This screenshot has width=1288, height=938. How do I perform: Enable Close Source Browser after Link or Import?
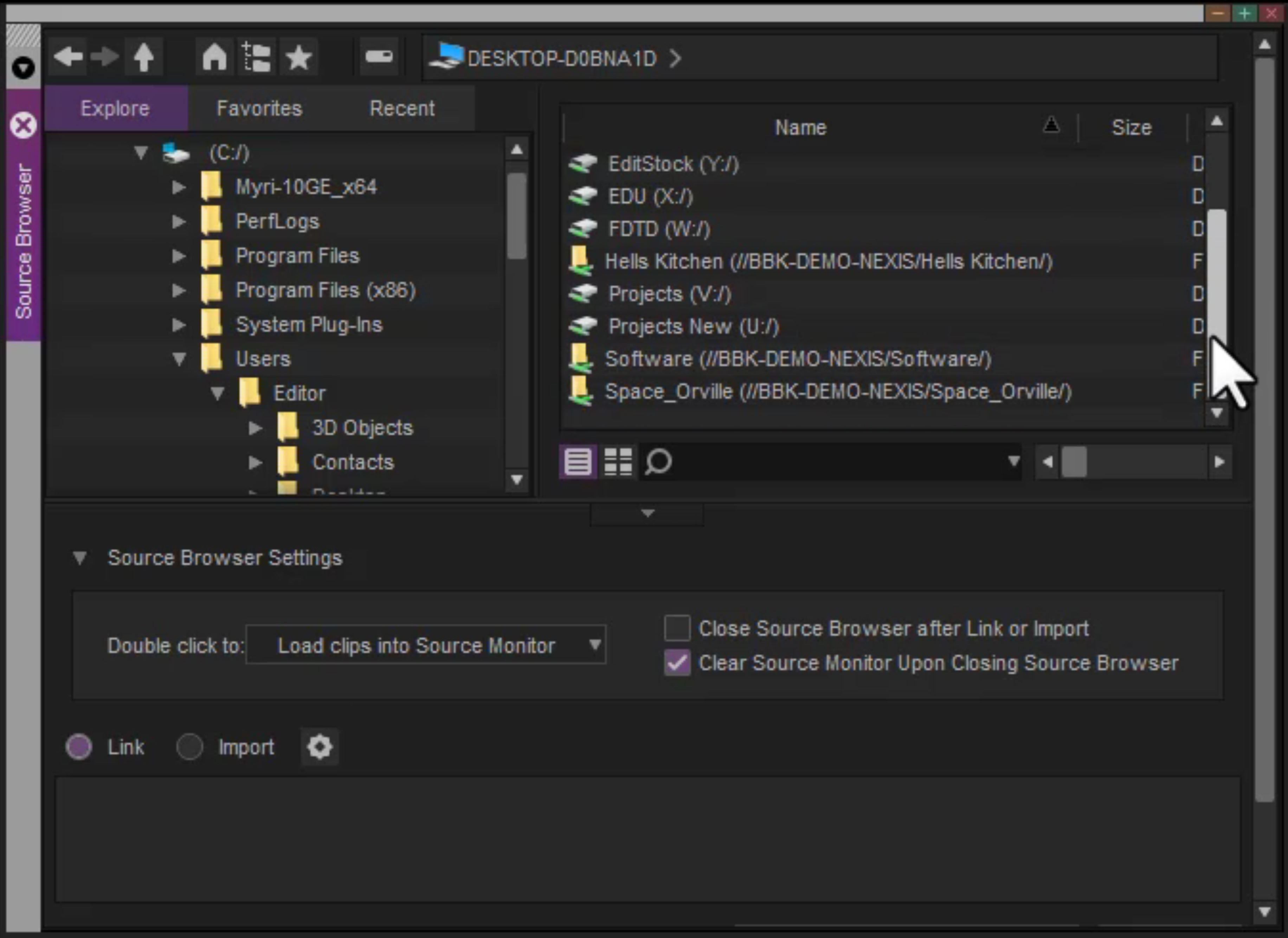(677, 627)
